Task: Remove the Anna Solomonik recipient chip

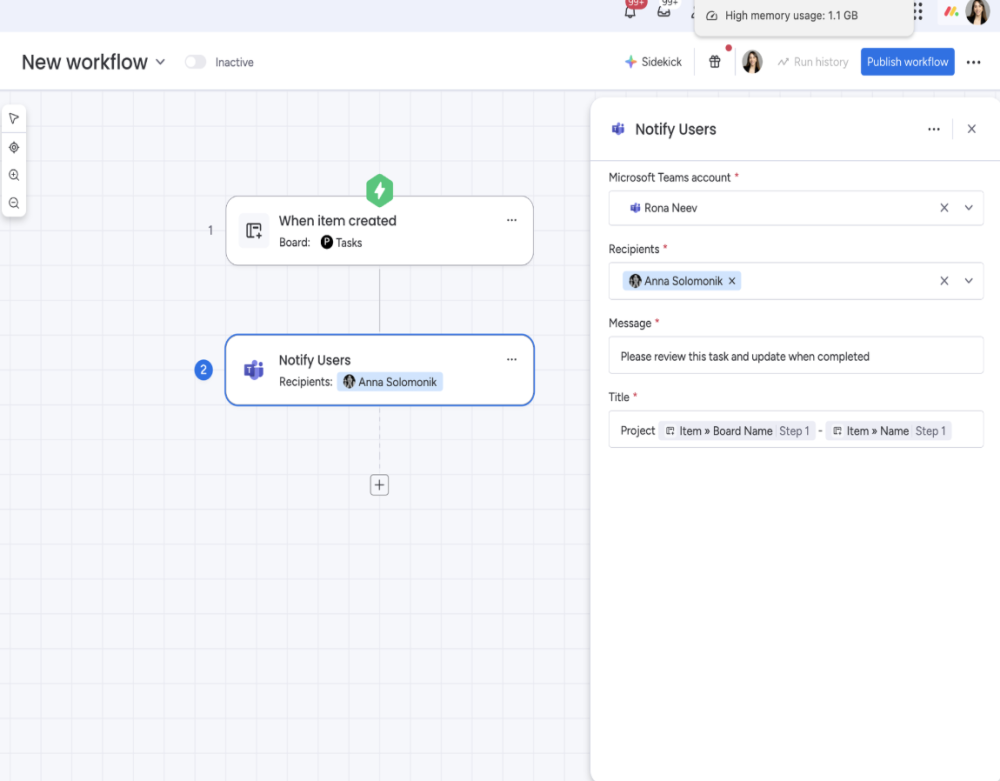Action: pyautogui.click(x=732, y=281)
